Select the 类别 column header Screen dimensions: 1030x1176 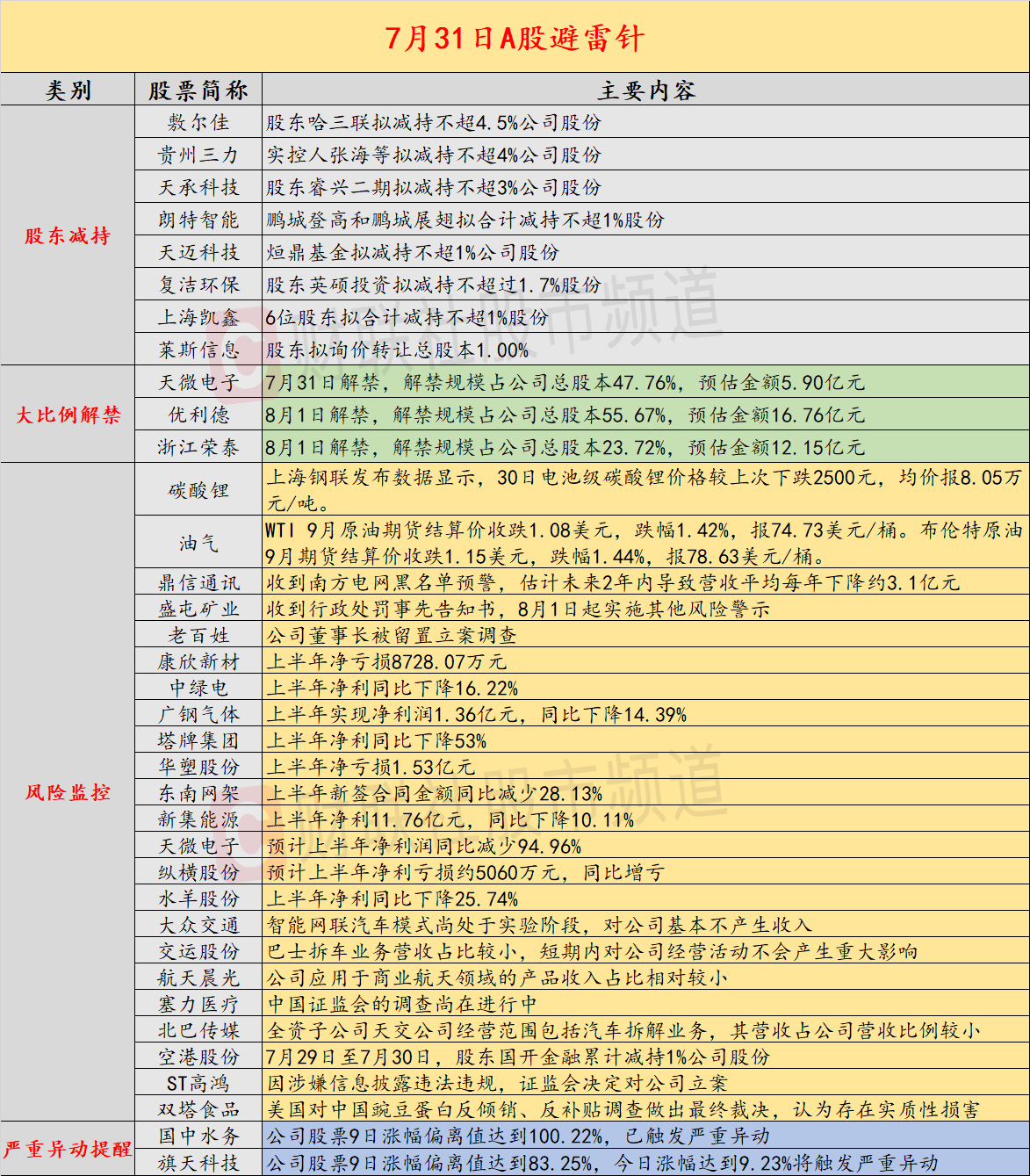point(68,89)
